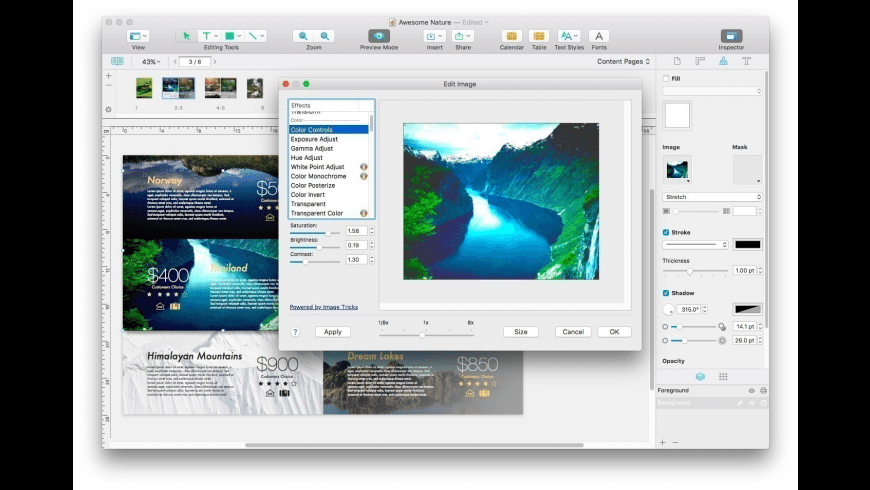Open the Document inspector tab
Image resolution: width=870 pixels, height=490 pixels.
pos(677,61)
